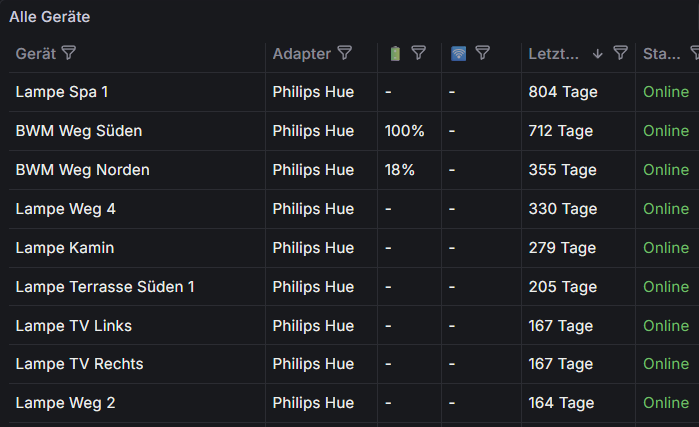Viewport: 699px width, 427px height.
Task: Open the filter next to the battery icon
Action: coord(419,53)
